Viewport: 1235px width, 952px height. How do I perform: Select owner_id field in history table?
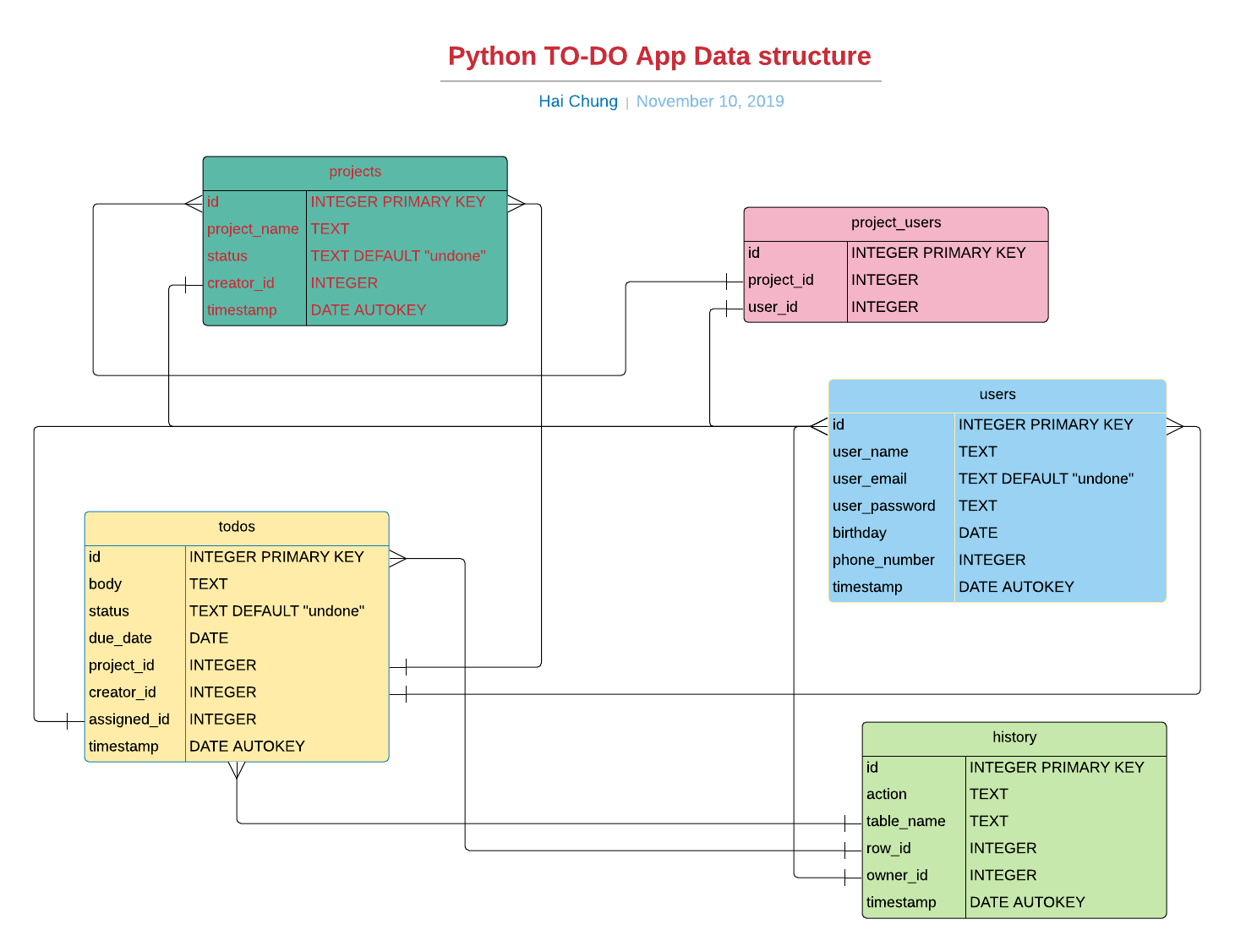click(x=896, y=875)
